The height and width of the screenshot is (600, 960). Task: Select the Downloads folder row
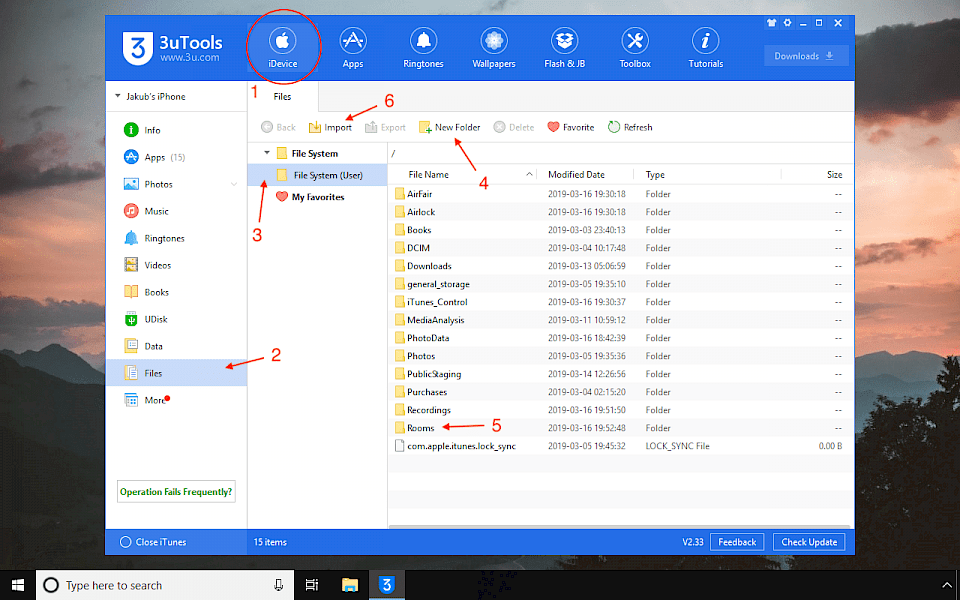620,266
